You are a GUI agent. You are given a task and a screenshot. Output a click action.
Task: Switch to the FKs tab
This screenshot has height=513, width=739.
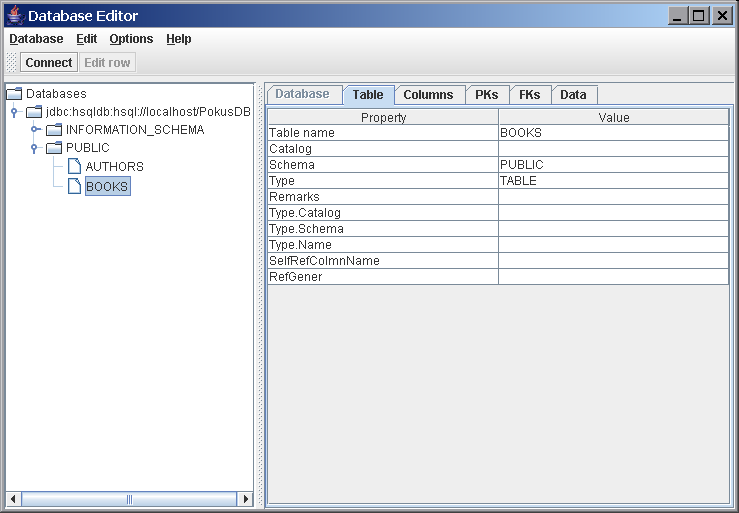[x=530, y=94]
